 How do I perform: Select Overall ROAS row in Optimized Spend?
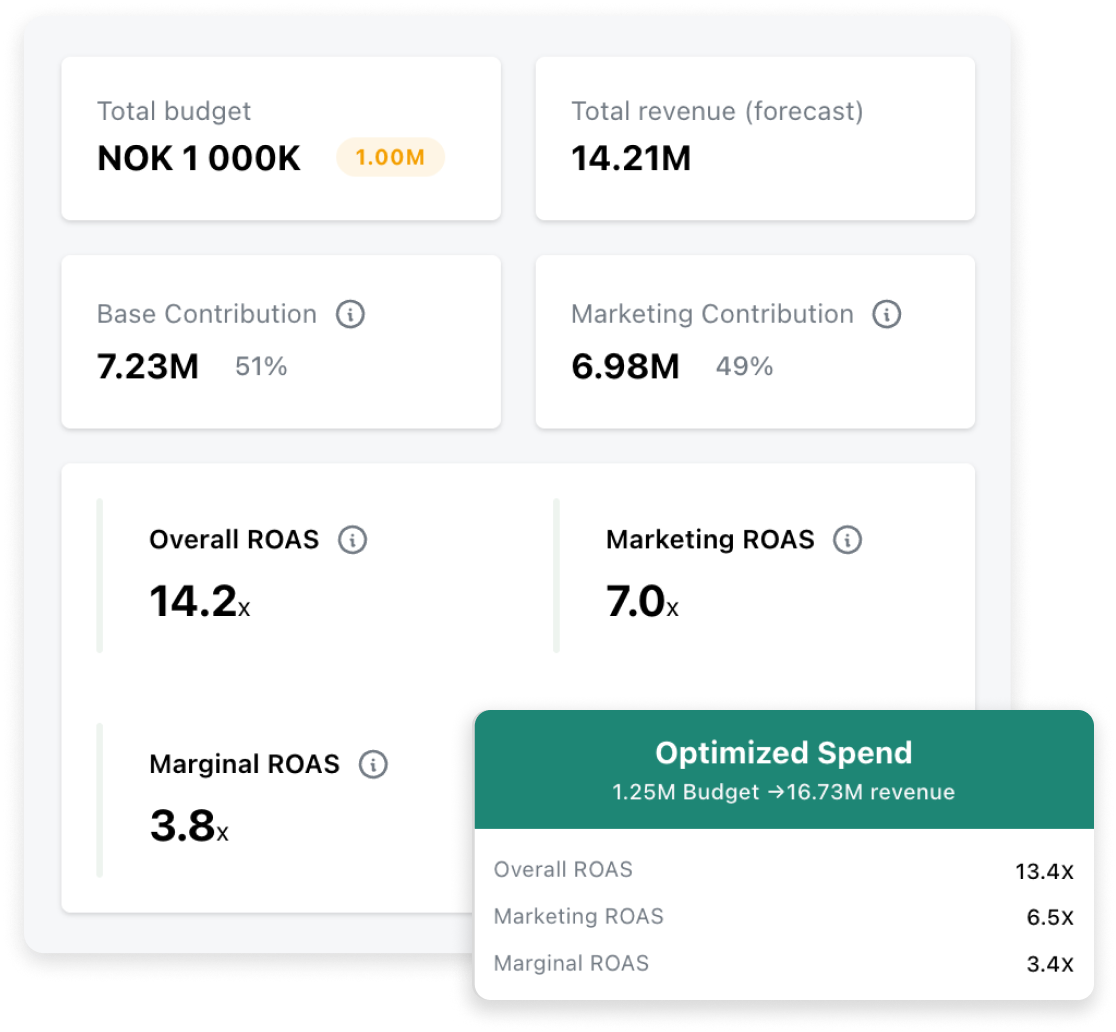tap(783, 870)
